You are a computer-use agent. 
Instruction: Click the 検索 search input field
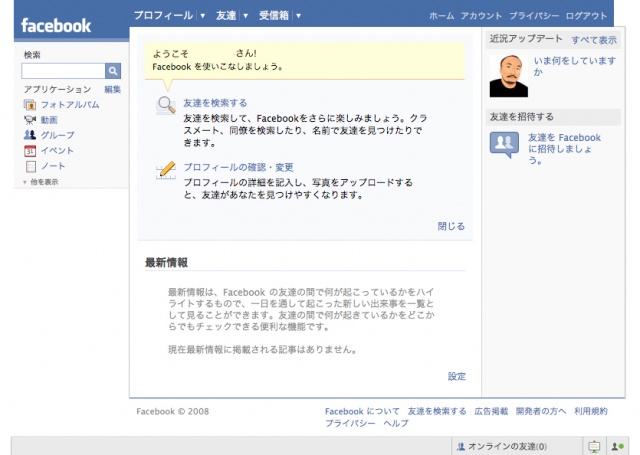point(63,71)
